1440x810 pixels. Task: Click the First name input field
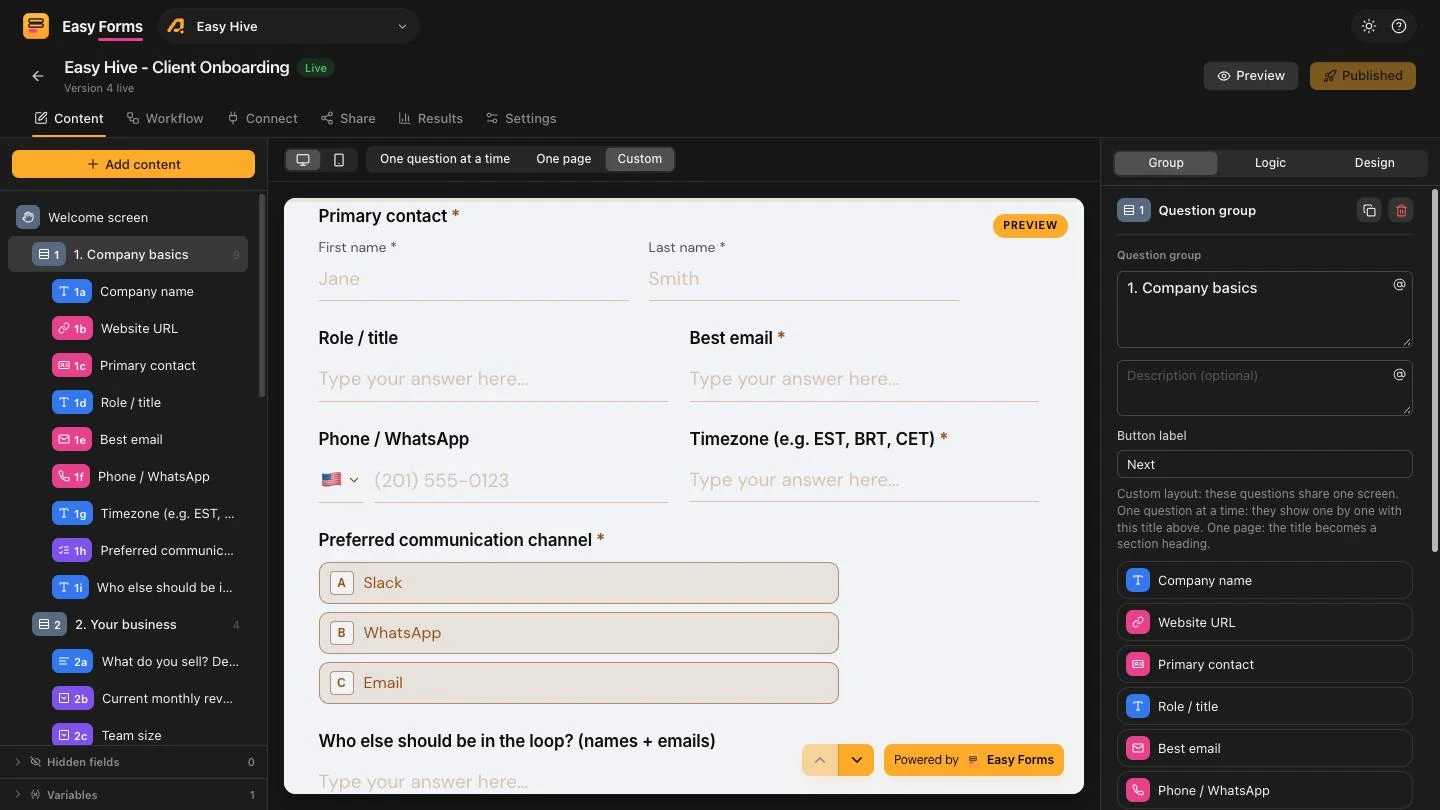coord(473,279)
